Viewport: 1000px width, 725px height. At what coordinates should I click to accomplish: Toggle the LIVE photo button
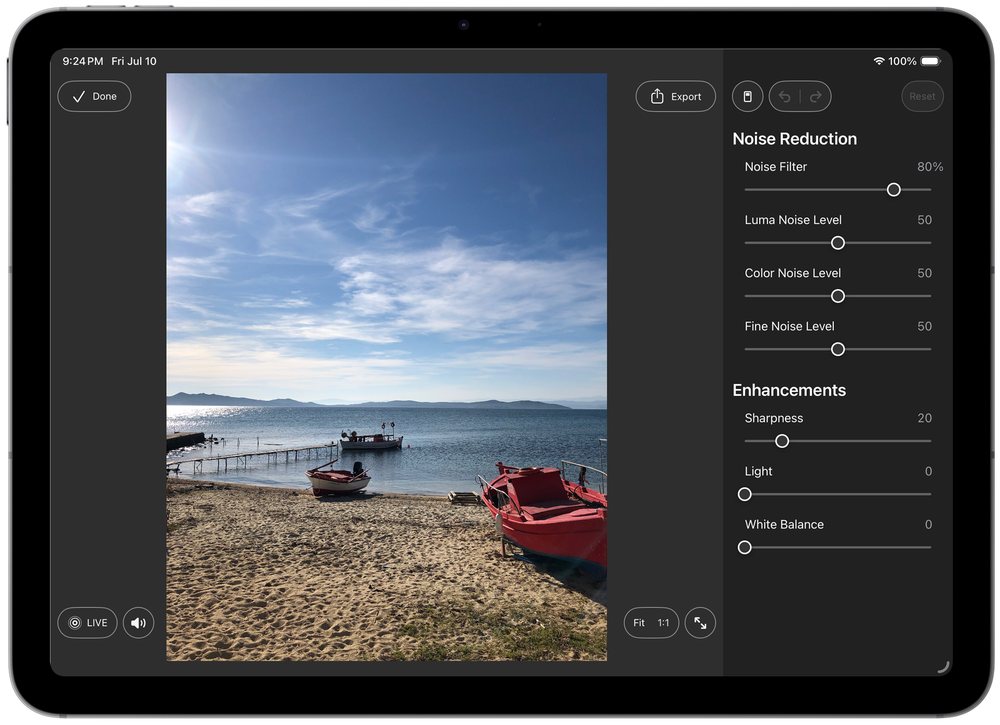pyautogui.click(x=87, y=623)
